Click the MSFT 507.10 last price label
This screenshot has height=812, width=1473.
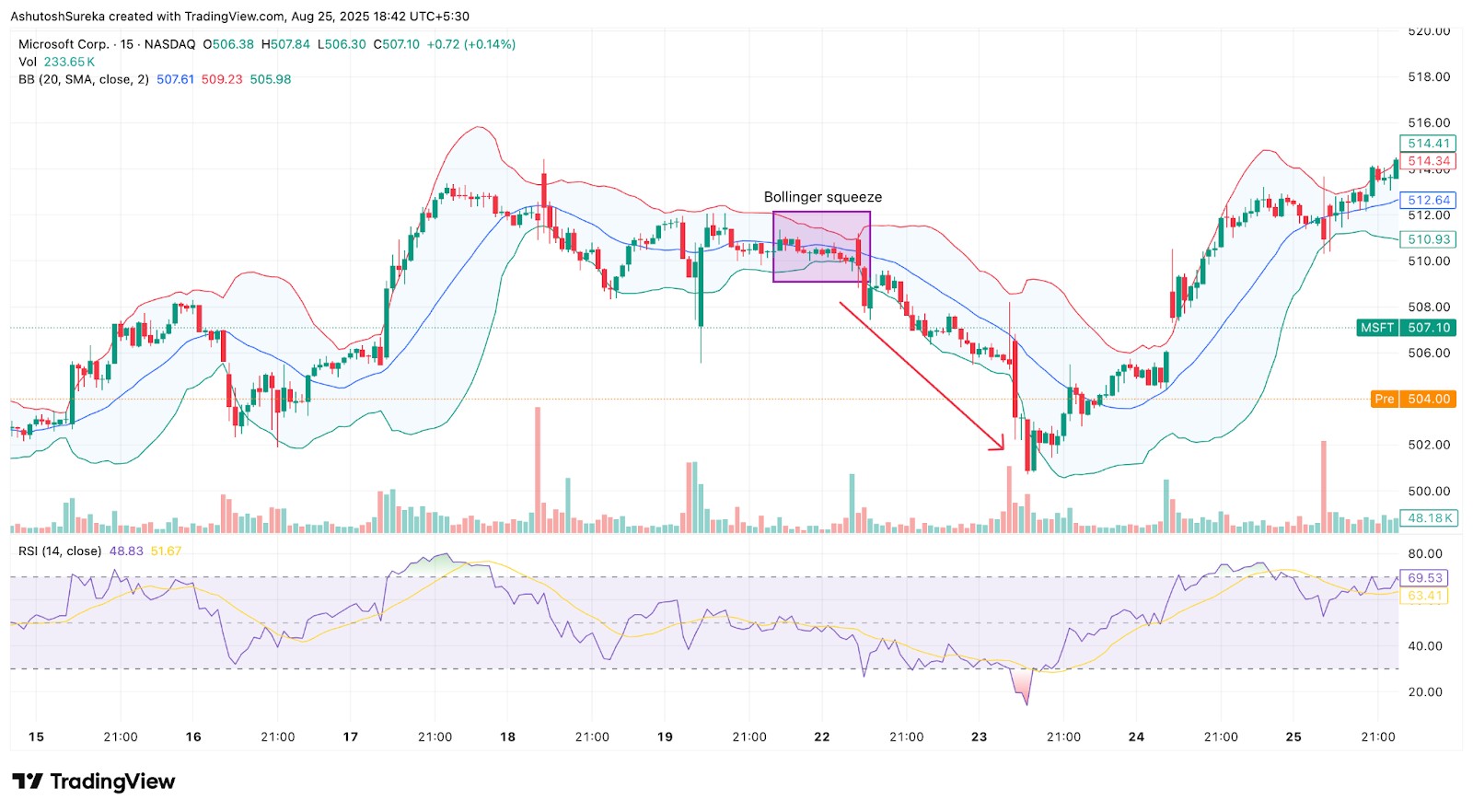tap(1406, 328)
